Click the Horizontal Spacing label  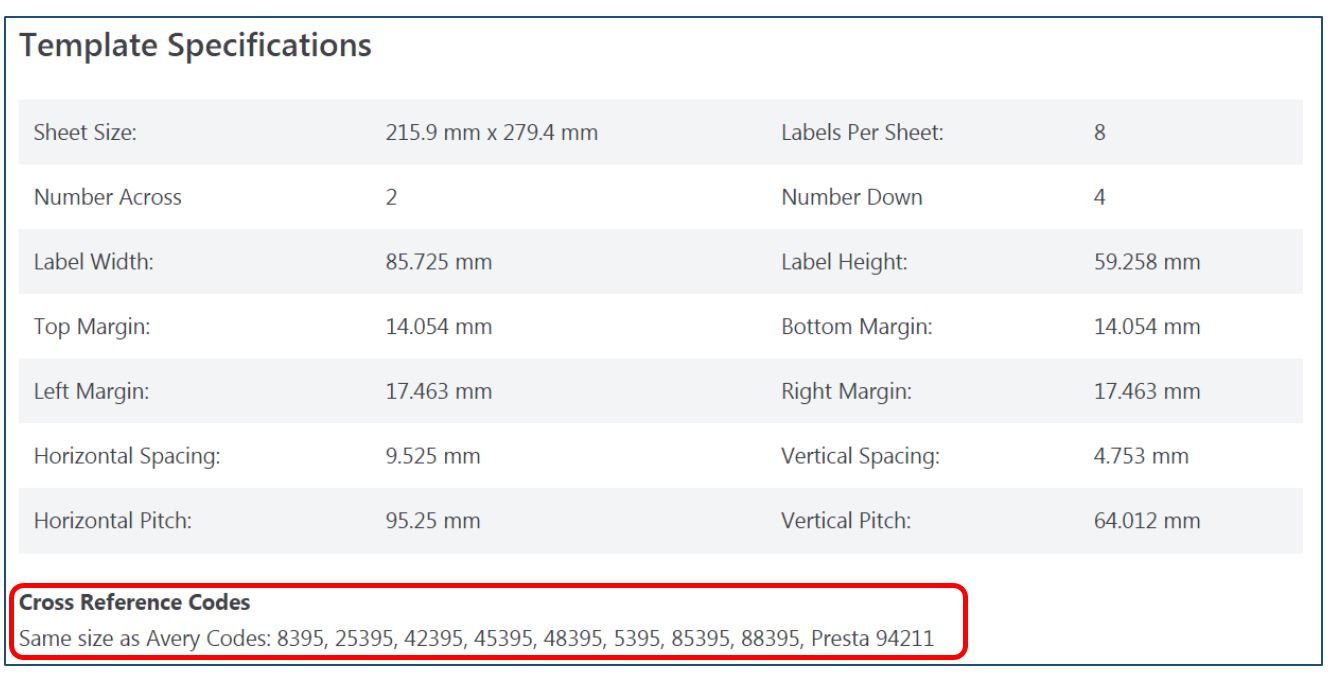click(127, 457)
